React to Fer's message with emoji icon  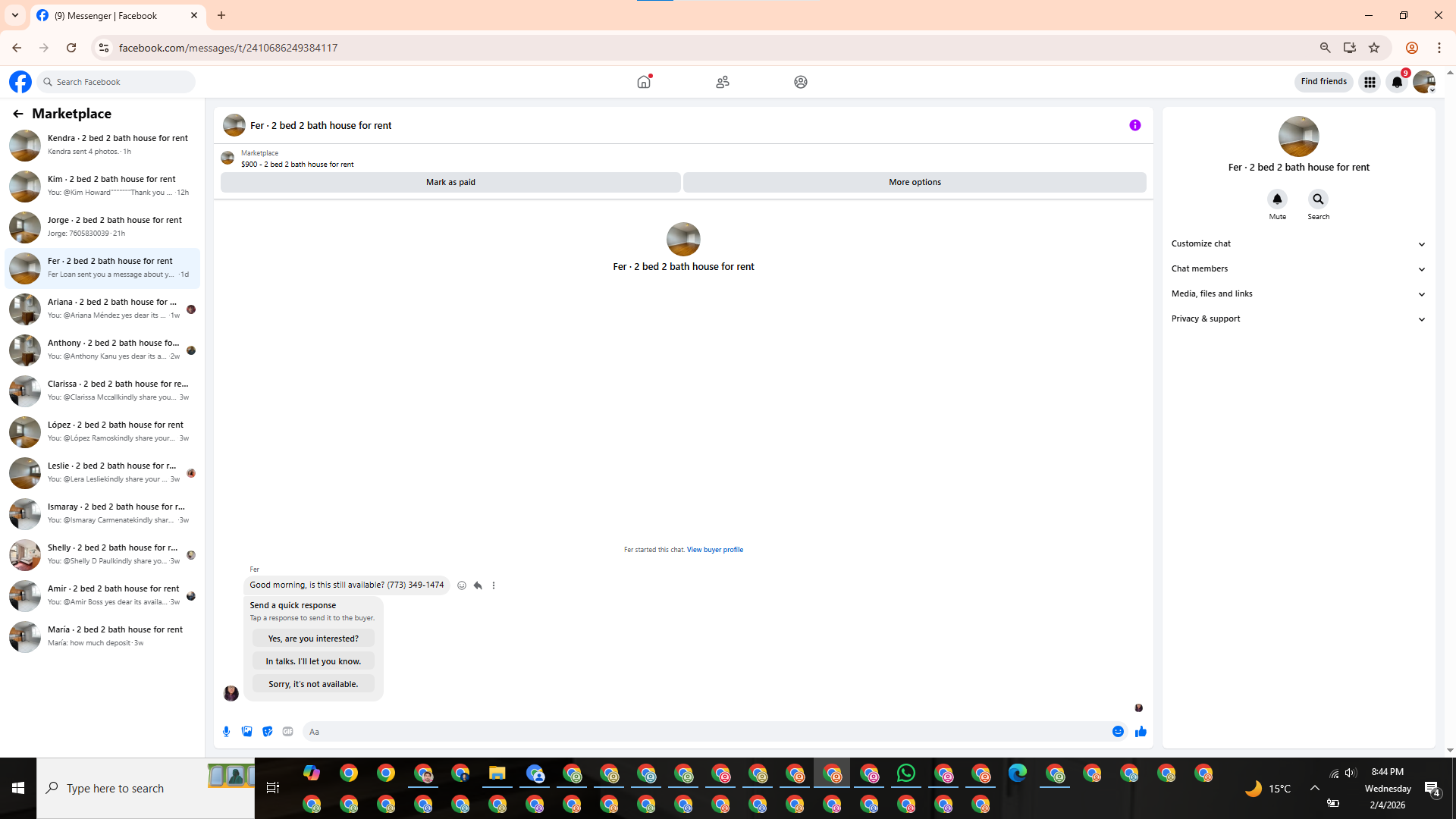(x=462, y=585)
